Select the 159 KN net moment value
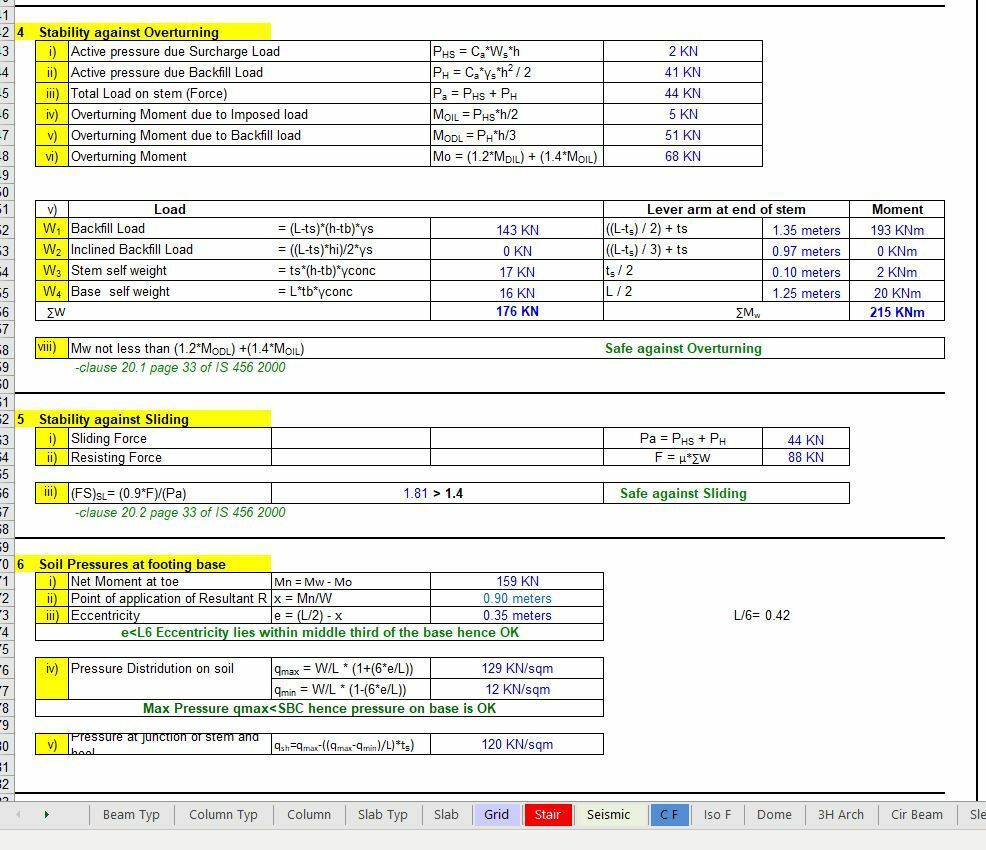The height and width of the screenshot is (850, 986). pos(517,582)
